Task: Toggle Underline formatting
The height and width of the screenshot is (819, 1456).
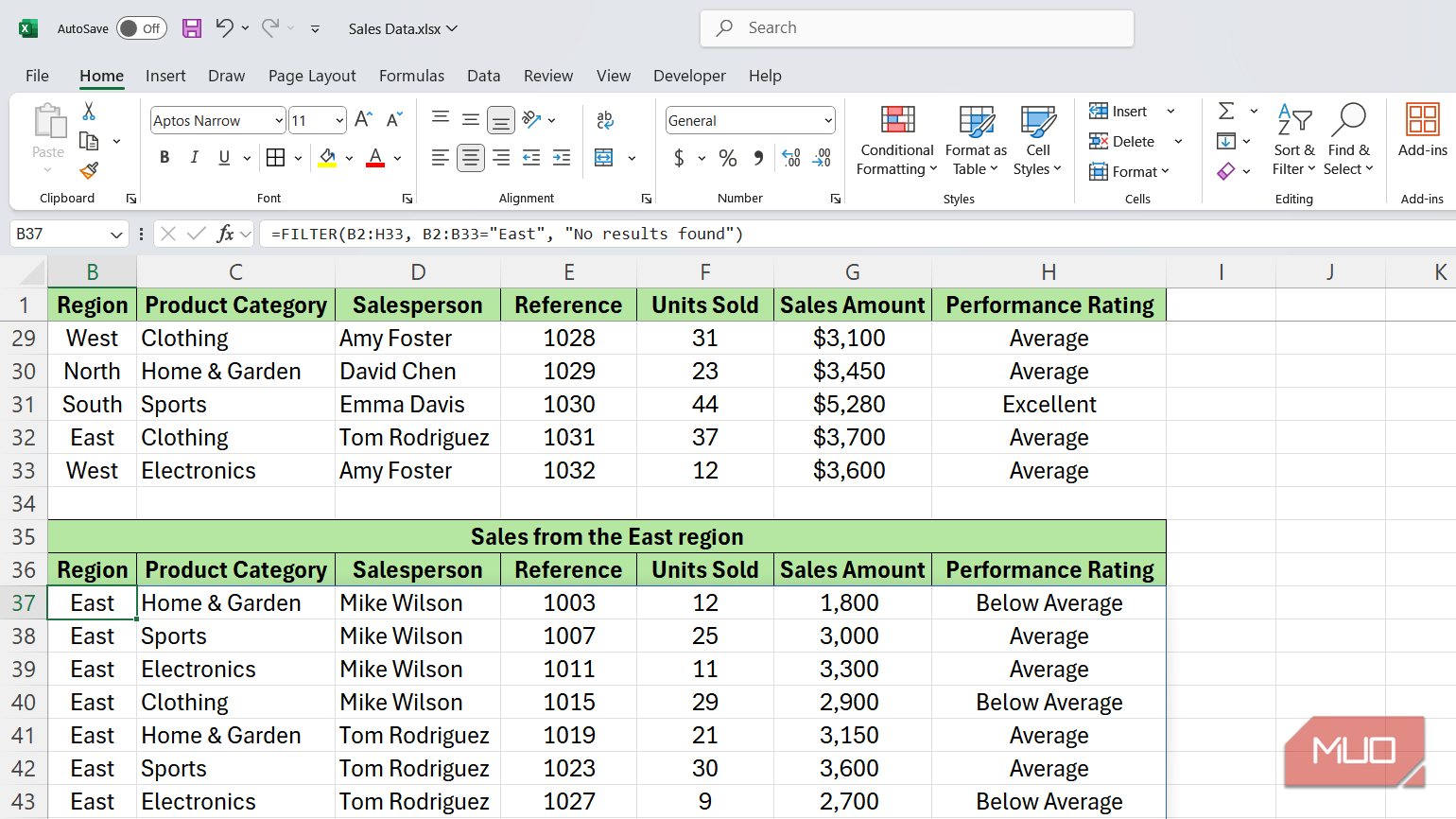Action: coord(224,158)
